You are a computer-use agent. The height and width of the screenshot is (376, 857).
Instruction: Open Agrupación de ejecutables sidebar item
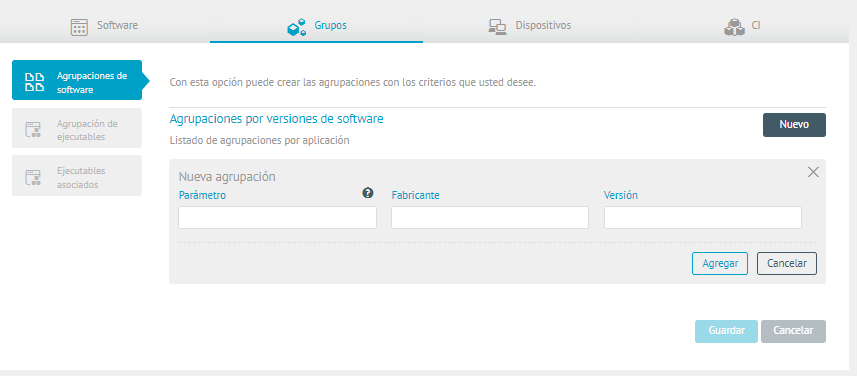click(x=77, y=128)
